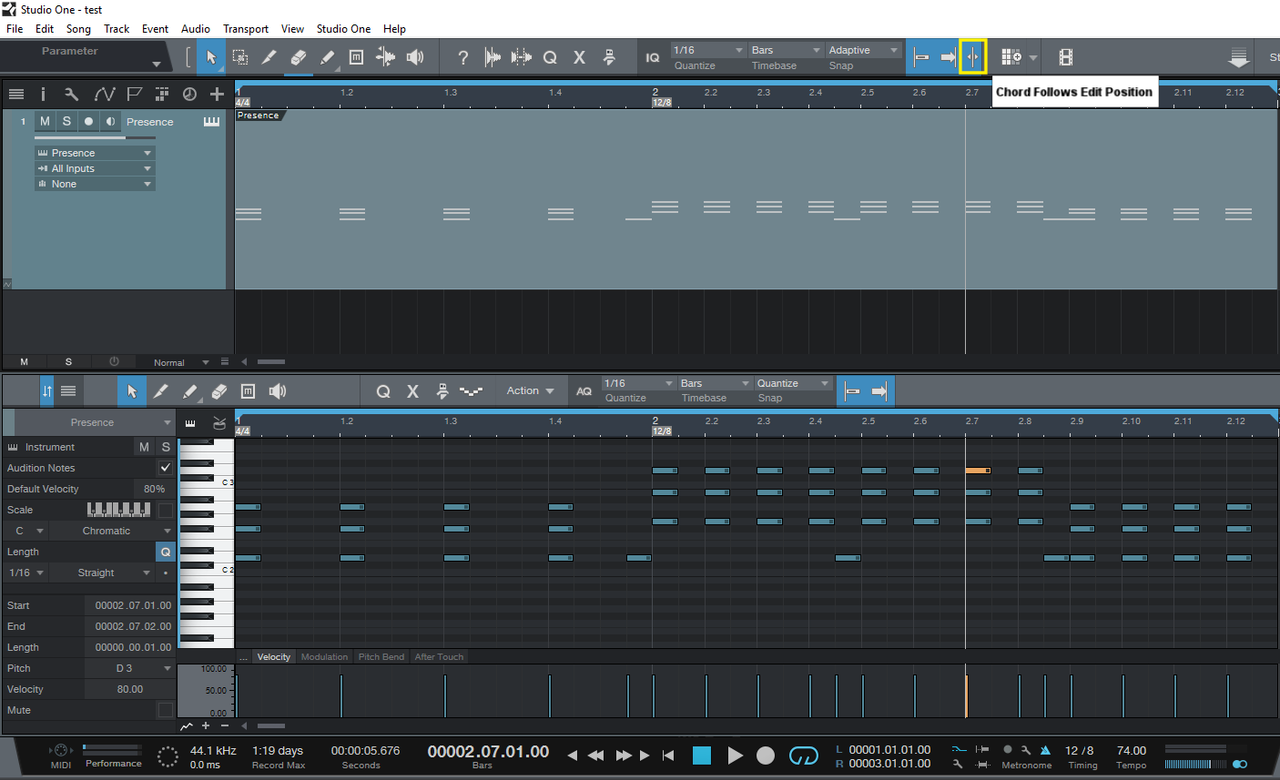This screenshot has height=780, width=1280.
Task: Open the Adaptive Snap dropdown
Action: (864, 50)
